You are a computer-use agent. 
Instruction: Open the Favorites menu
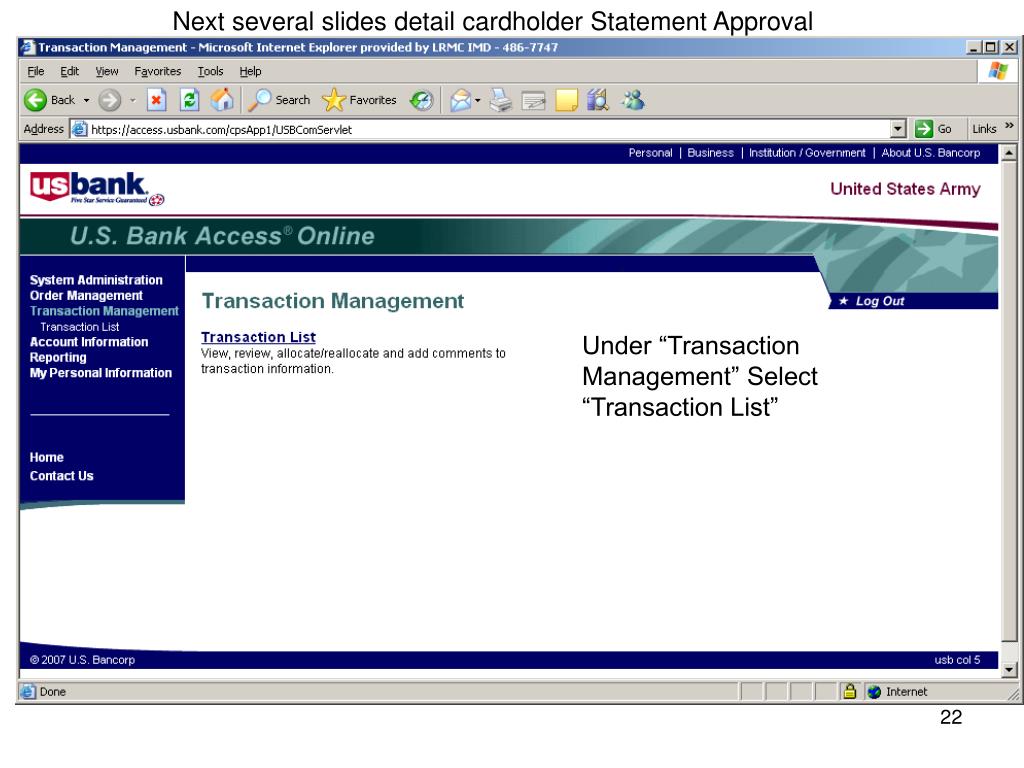tap(157, 71)
